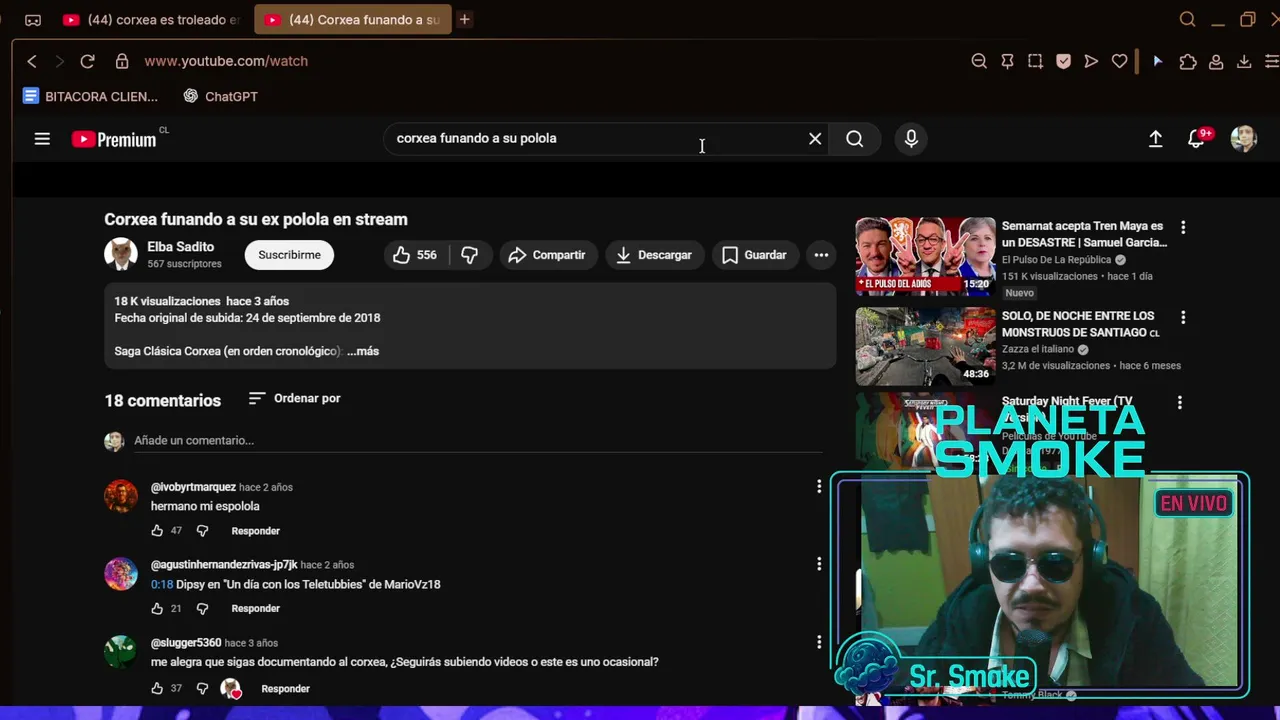This screenshot has width=1280, height=720.
Task: Open browser downloads icon
Action: [x=1244, y=61]
